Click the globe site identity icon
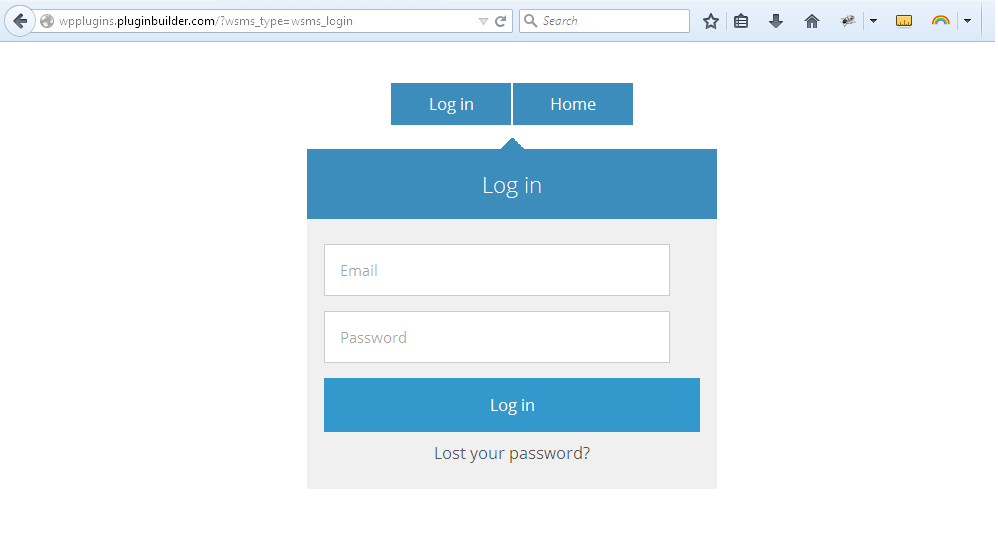The height and width of the screenshot is (542, 998). [x=47, y=21]
